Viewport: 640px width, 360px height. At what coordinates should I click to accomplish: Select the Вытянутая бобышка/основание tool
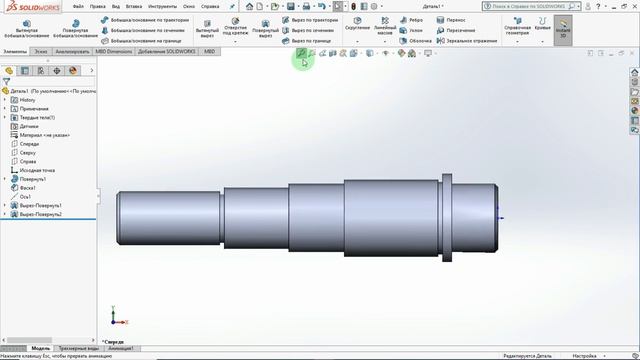click(27, 29)
